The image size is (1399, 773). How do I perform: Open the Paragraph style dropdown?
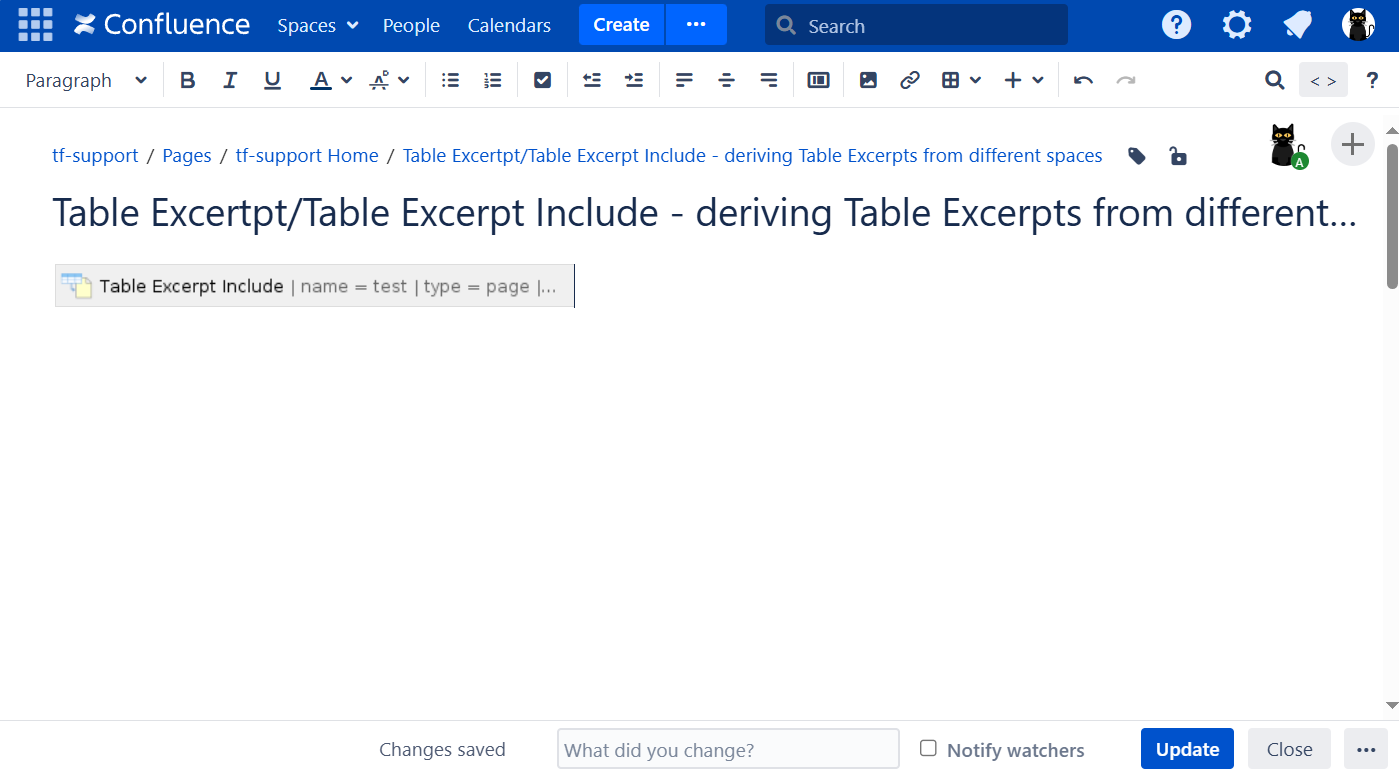(x=86, y=81)
